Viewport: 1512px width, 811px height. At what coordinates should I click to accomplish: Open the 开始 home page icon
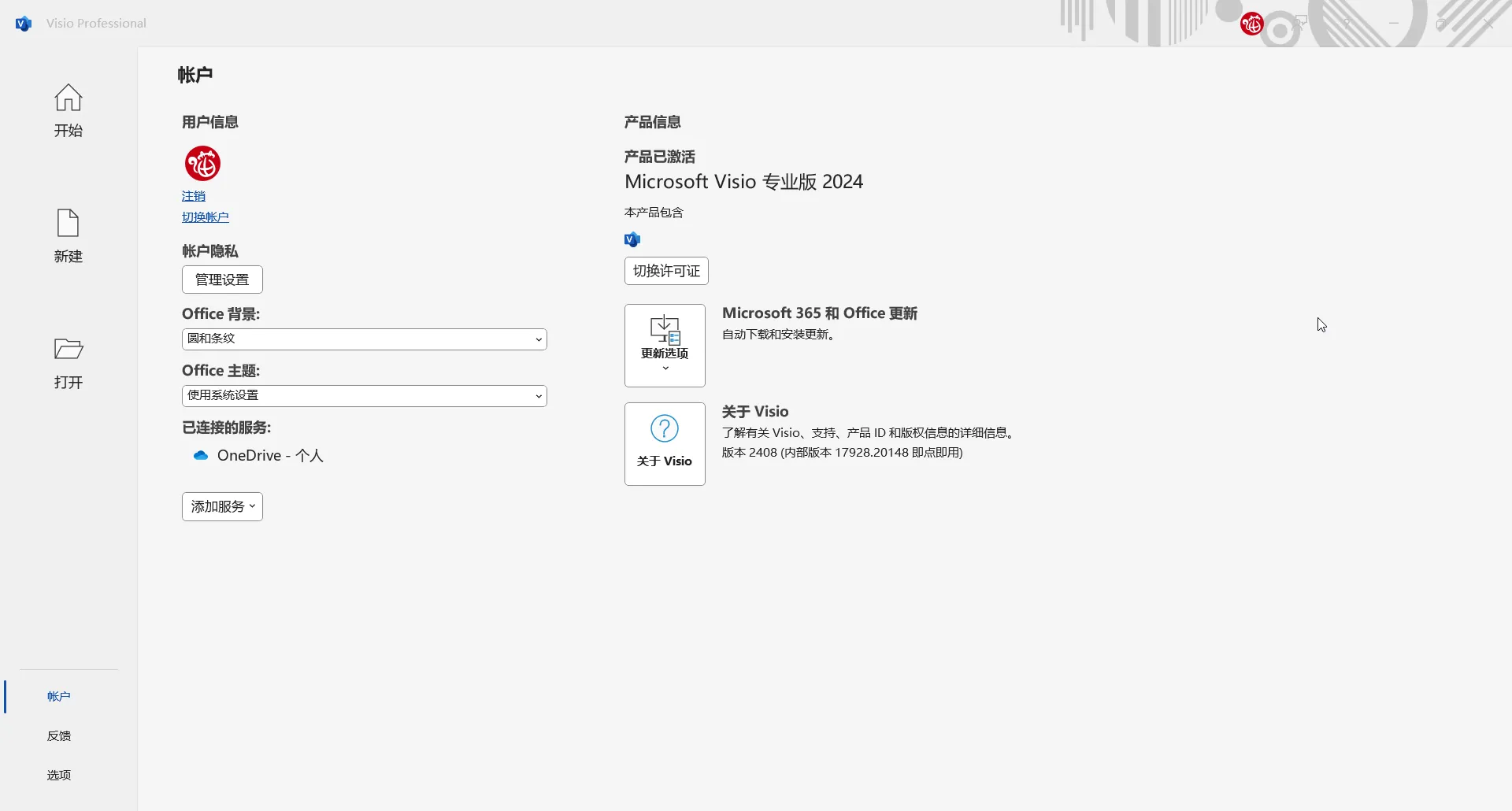point(69,98)
